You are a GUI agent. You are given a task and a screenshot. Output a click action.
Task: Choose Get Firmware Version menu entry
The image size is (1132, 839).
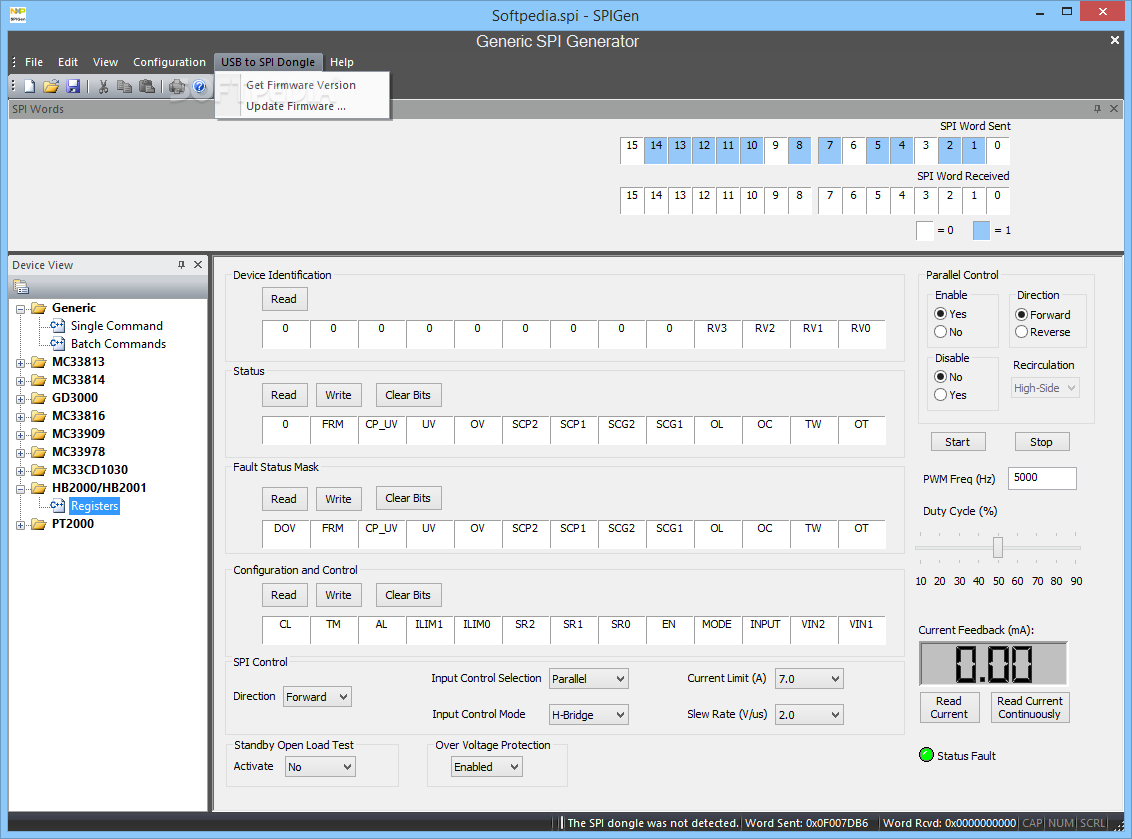tap(301, 84)
